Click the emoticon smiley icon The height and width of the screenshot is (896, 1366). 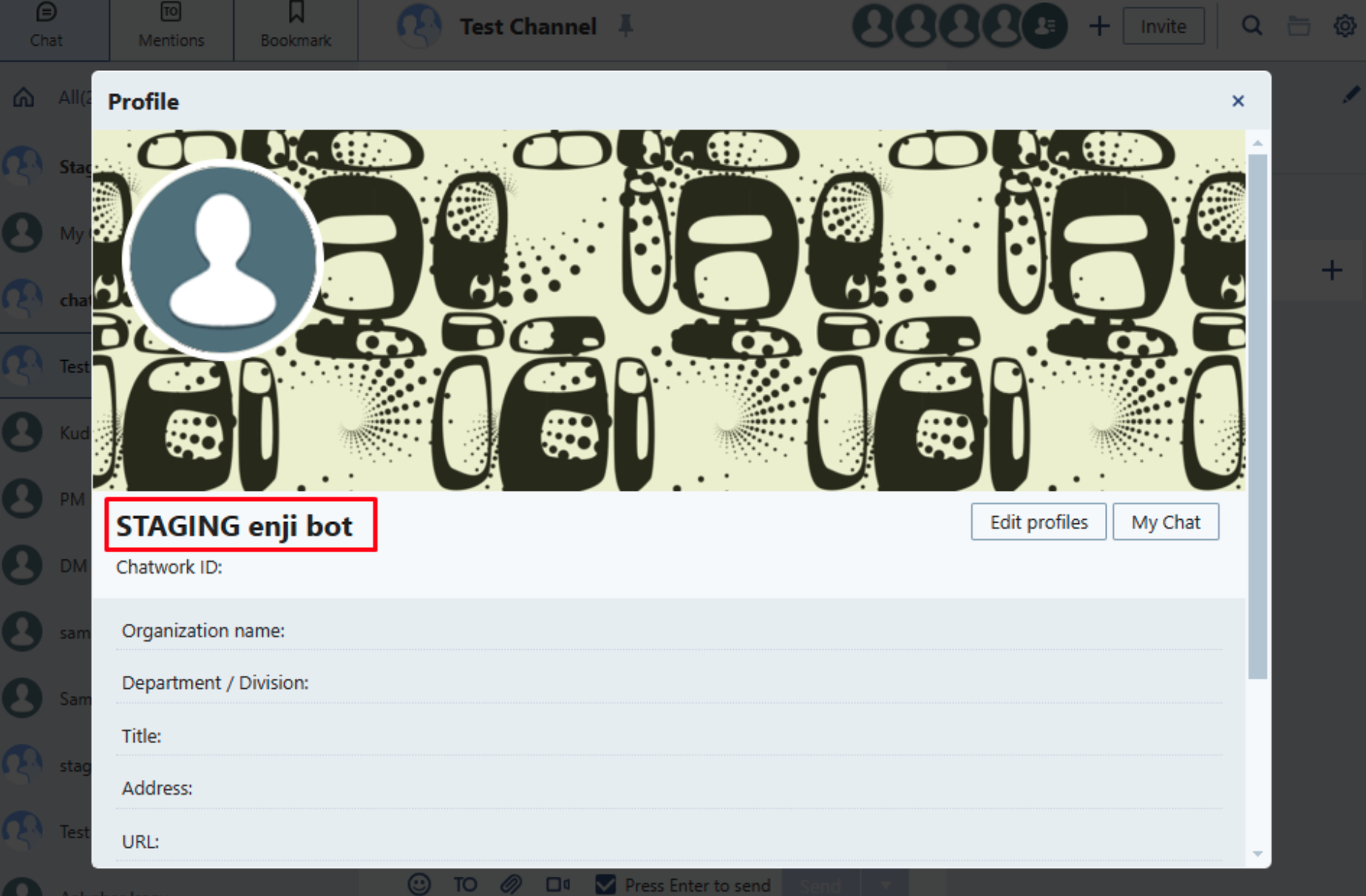419,885
